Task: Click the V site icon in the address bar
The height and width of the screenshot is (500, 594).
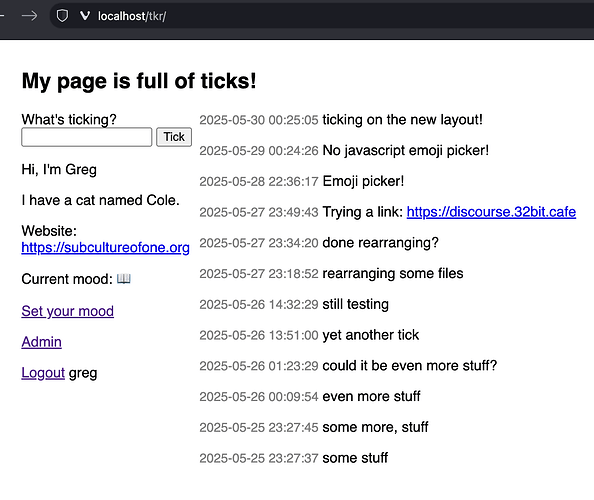Action: pos(85,16)
